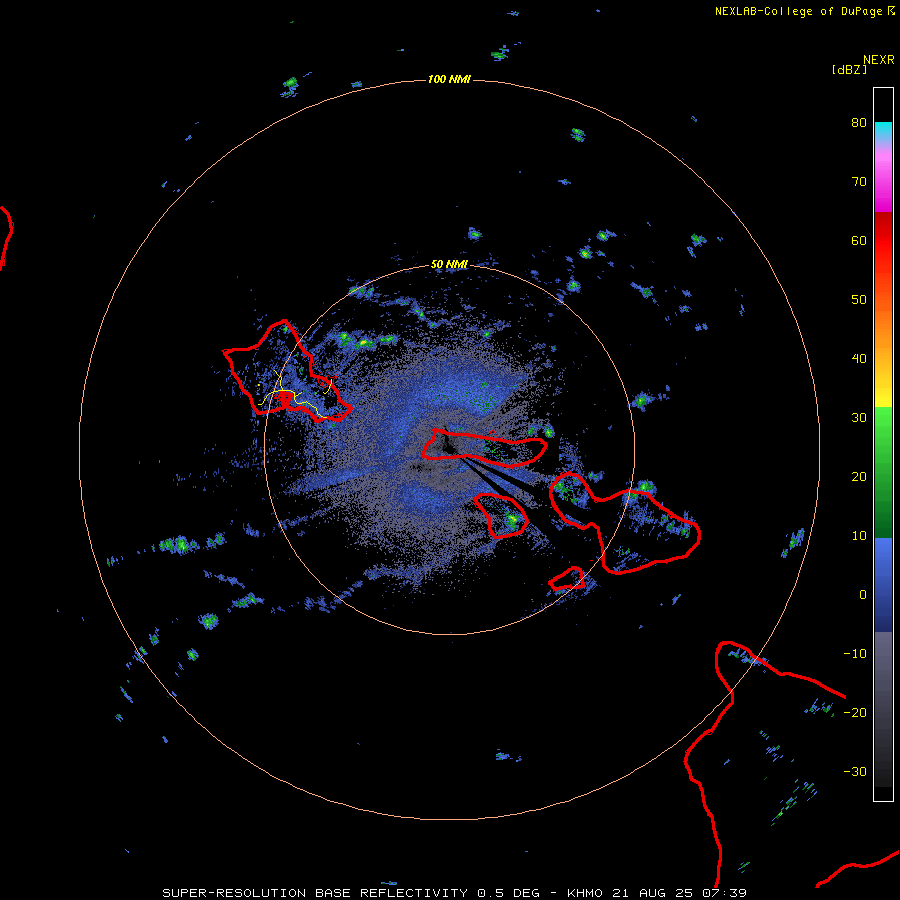Click the -30 value on the dBZ scale
This screenshot has height=900, width=900.
(855, 772)
